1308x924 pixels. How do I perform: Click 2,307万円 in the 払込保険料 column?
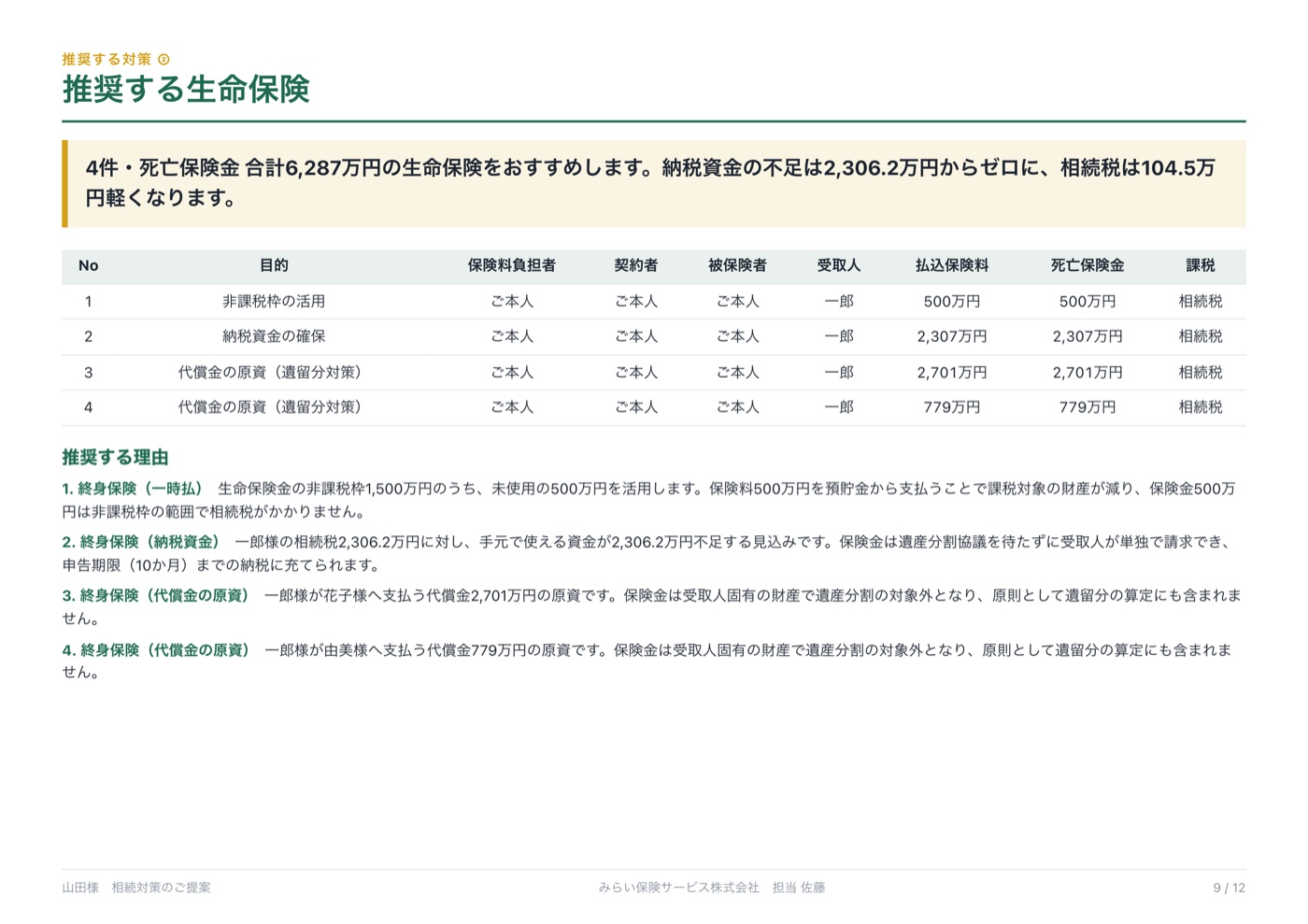point(952,336)
